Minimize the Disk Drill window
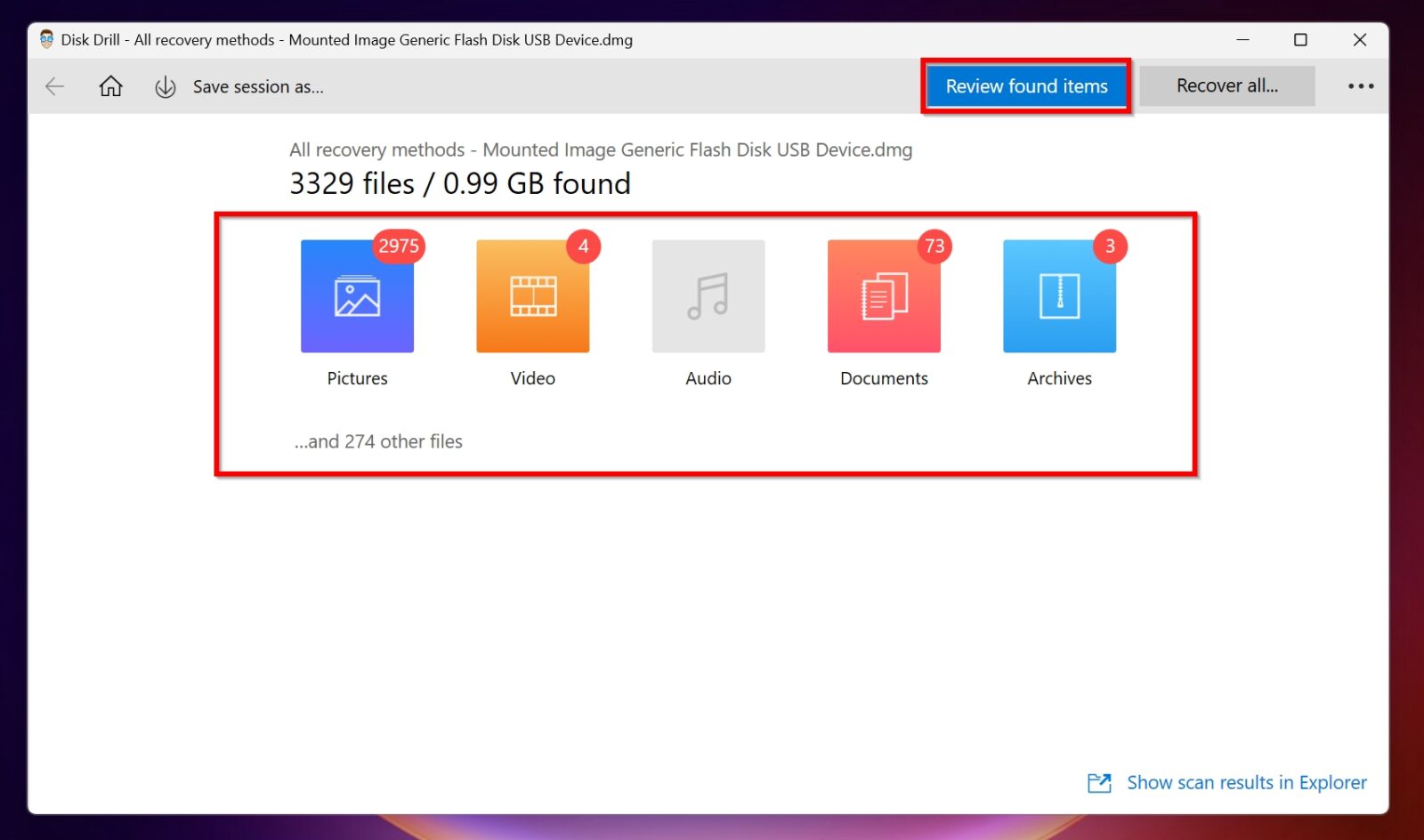This screenshot has width=1424, height=840. click(1242, 40)
